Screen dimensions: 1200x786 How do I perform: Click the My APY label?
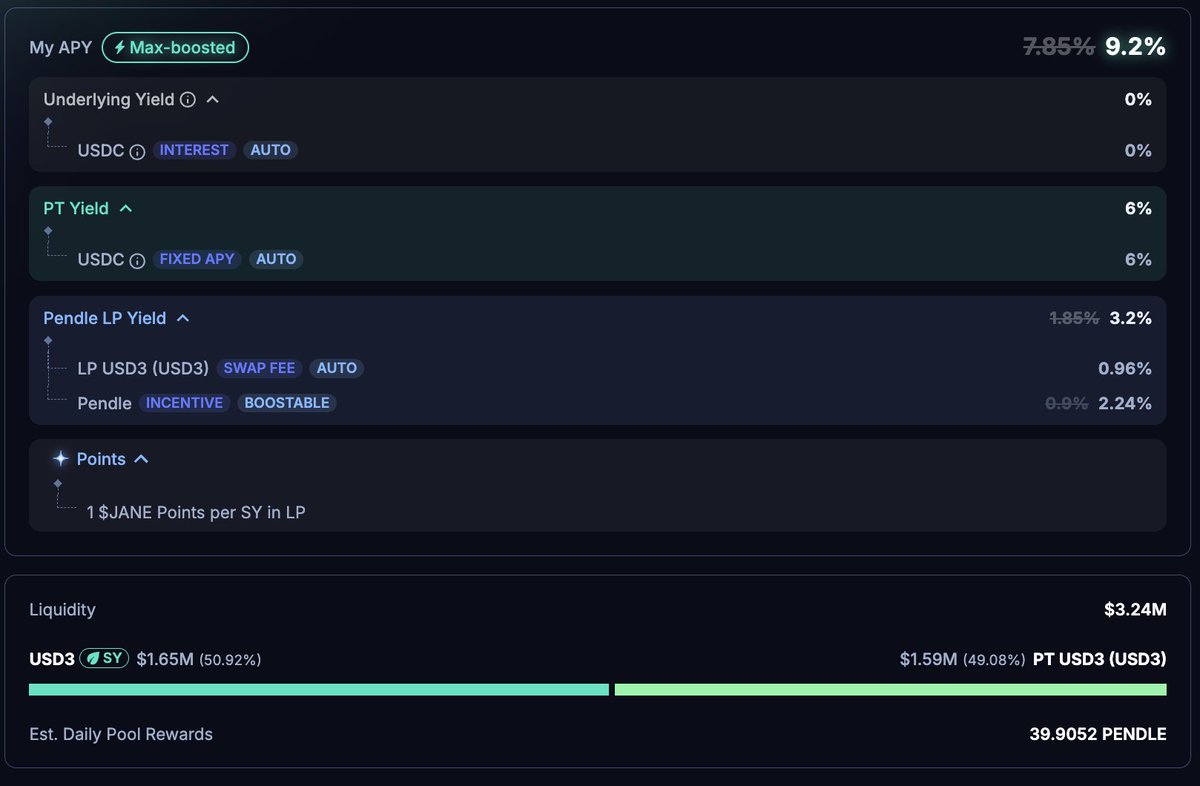click(61, 47)
